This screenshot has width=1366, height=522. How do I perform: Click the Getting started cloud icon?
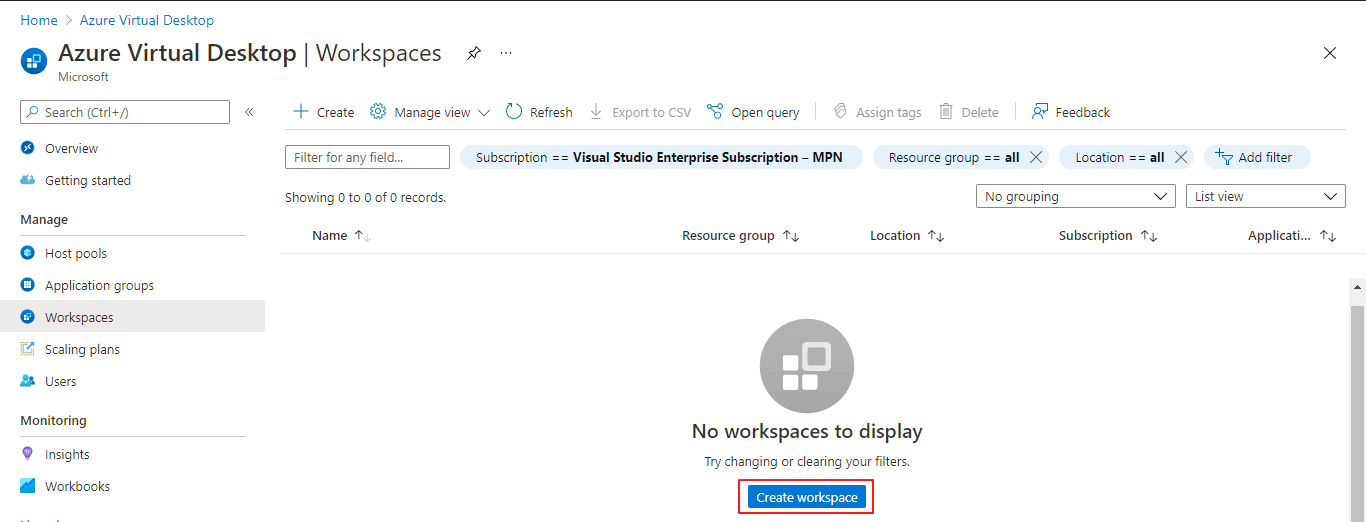(x=28, y=180)
